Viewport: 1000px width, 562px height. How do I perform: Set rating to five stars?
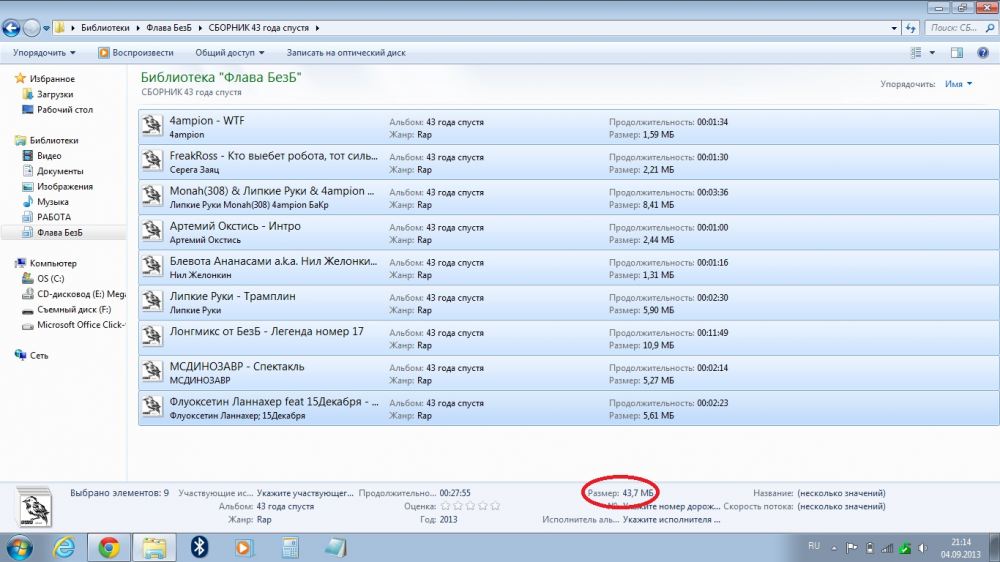(495, 506)
